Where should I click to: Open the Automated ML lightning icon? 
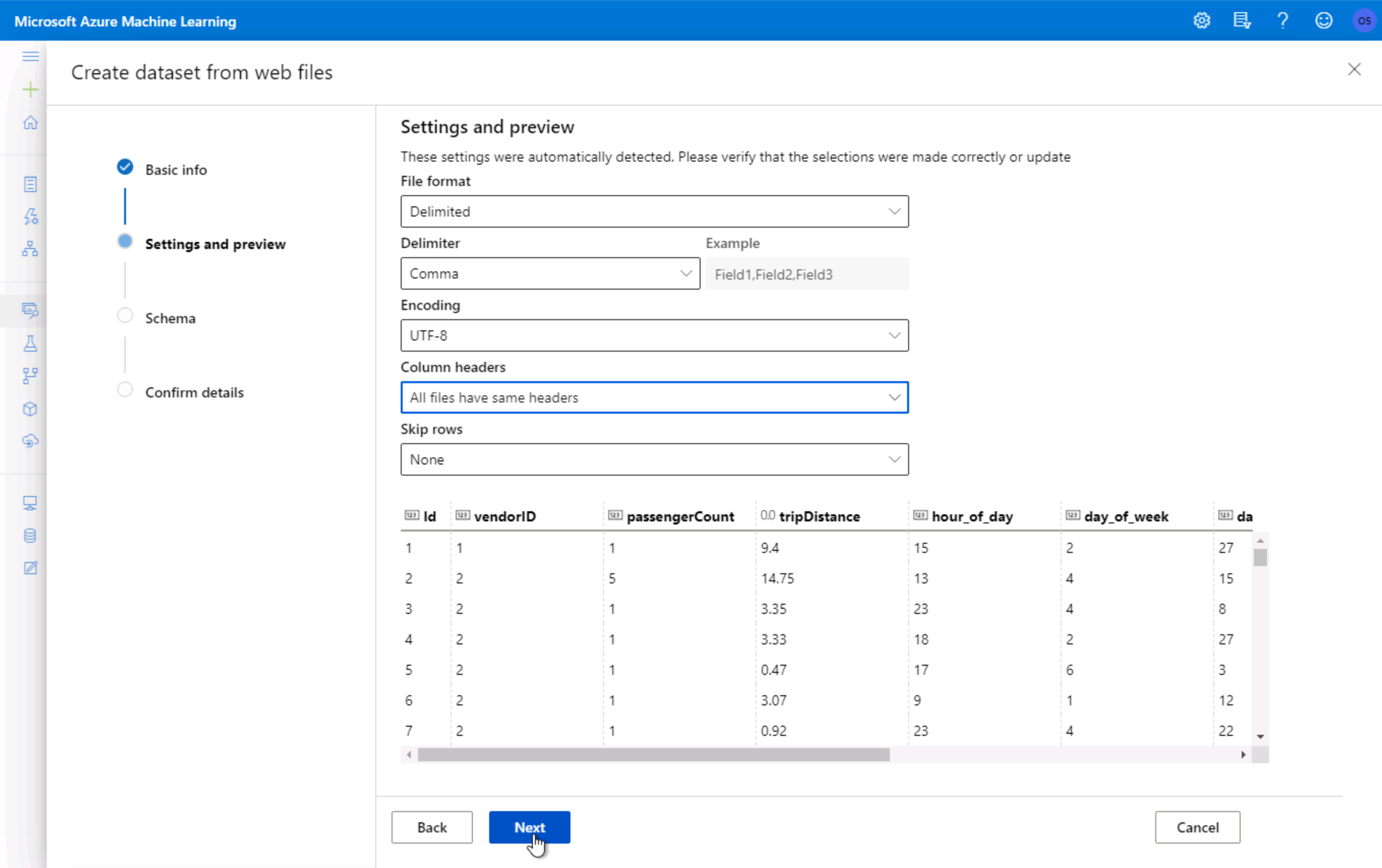pyautogui.click(x=31, y=216)
